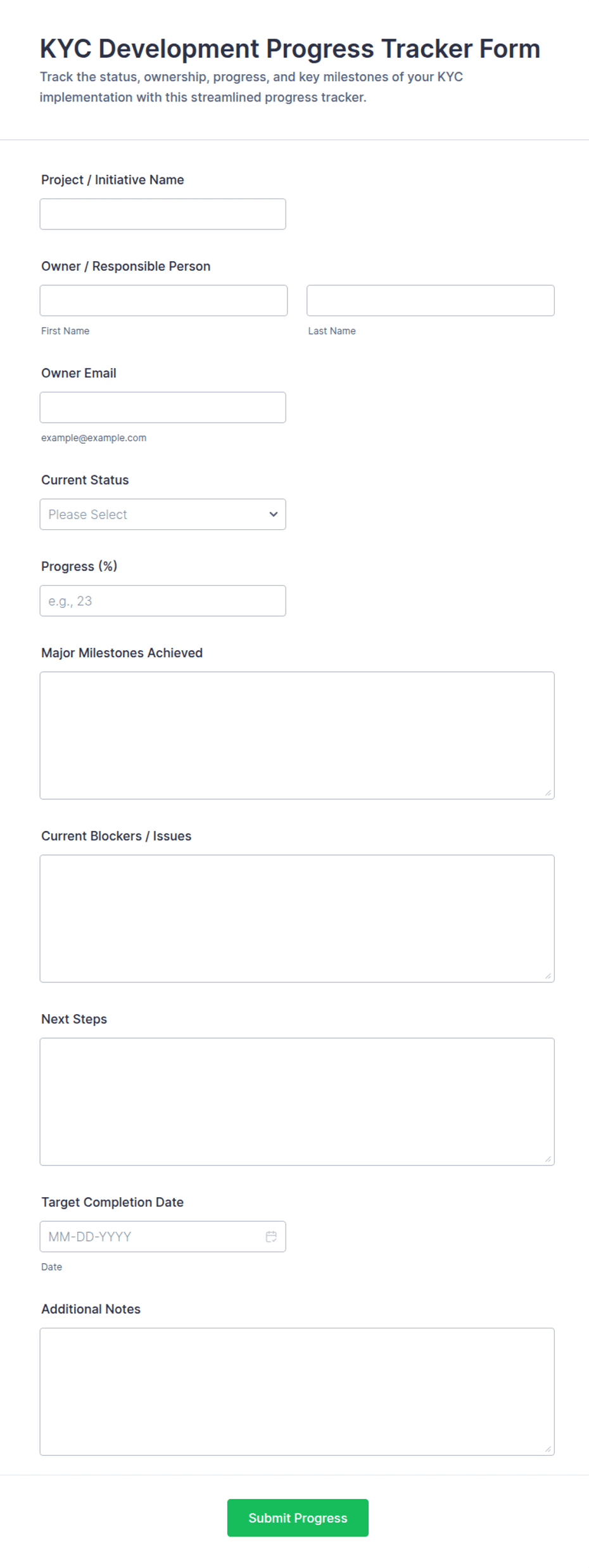Focus the Project / Initiative Name field
Viewport: 589px width, 1568px height.
click(x=163, y=214)
